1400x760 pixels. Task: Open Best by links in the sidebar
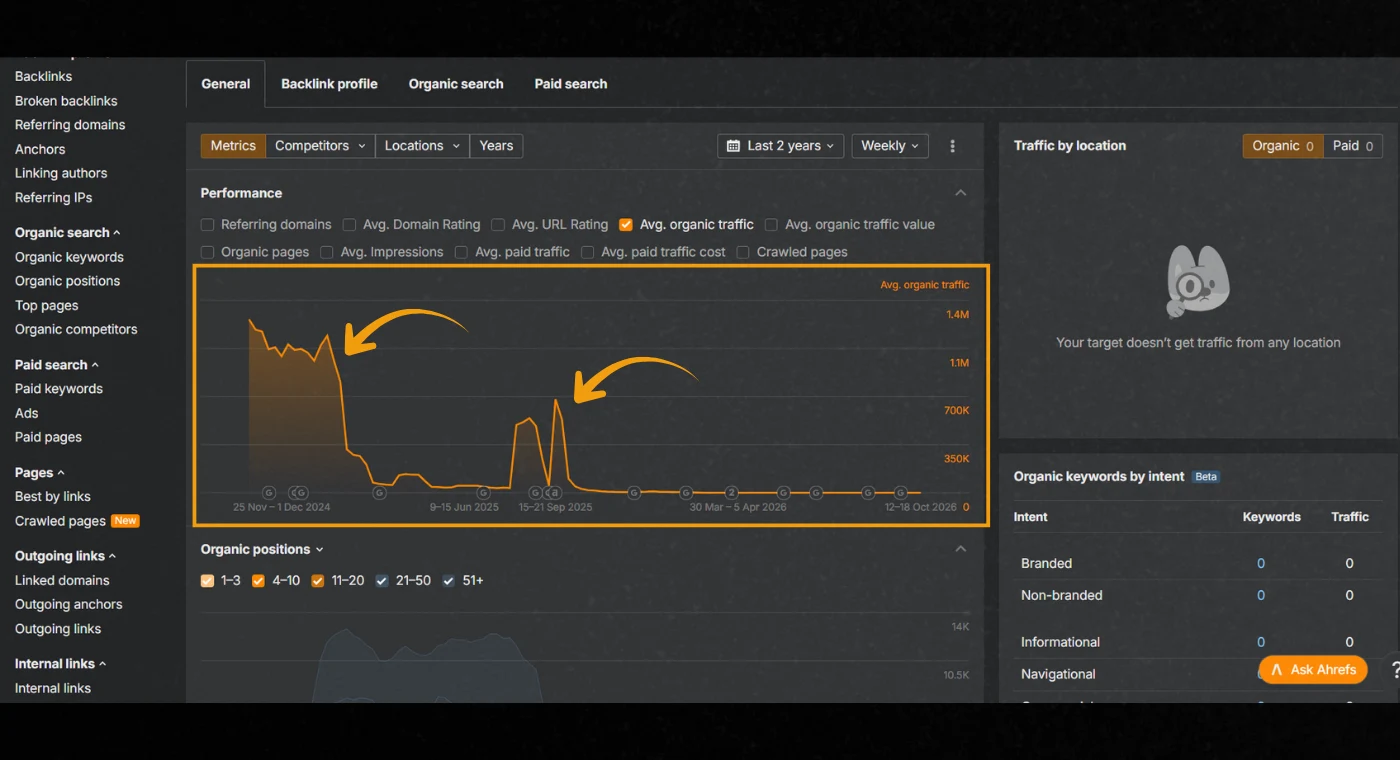[53, 497]
